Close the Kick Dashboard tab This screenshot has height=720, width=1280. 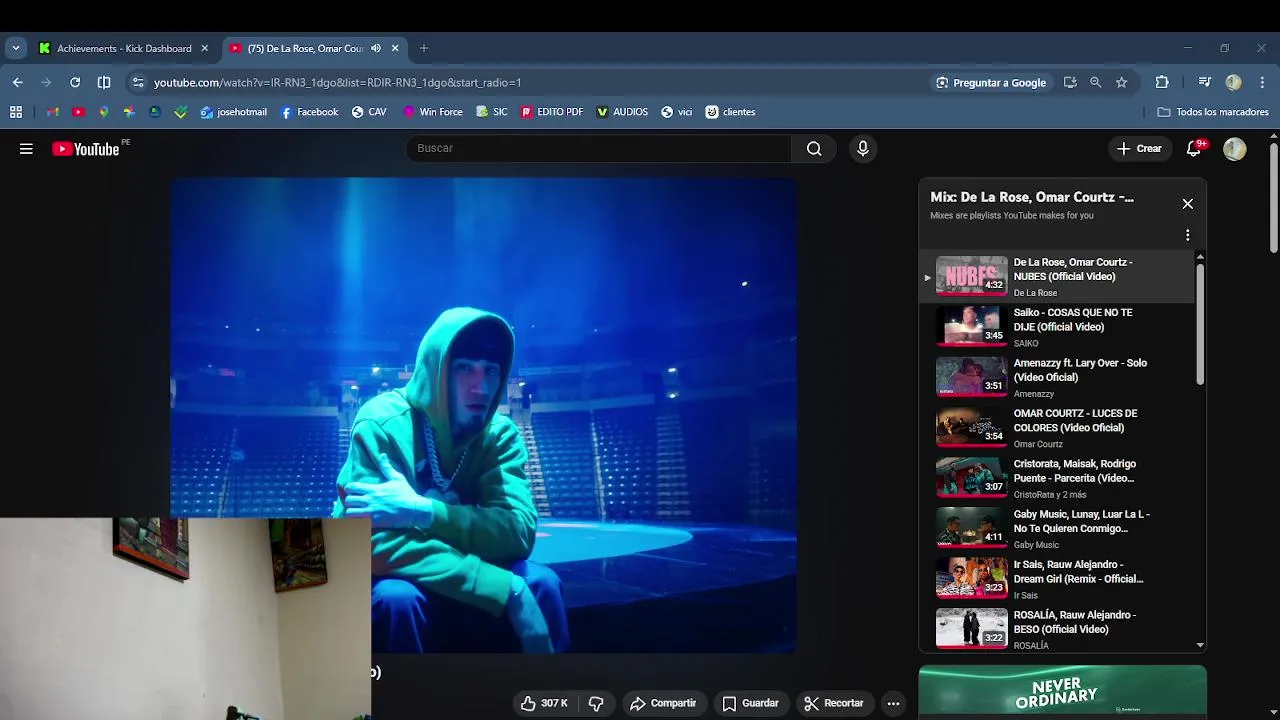point(205,48)
